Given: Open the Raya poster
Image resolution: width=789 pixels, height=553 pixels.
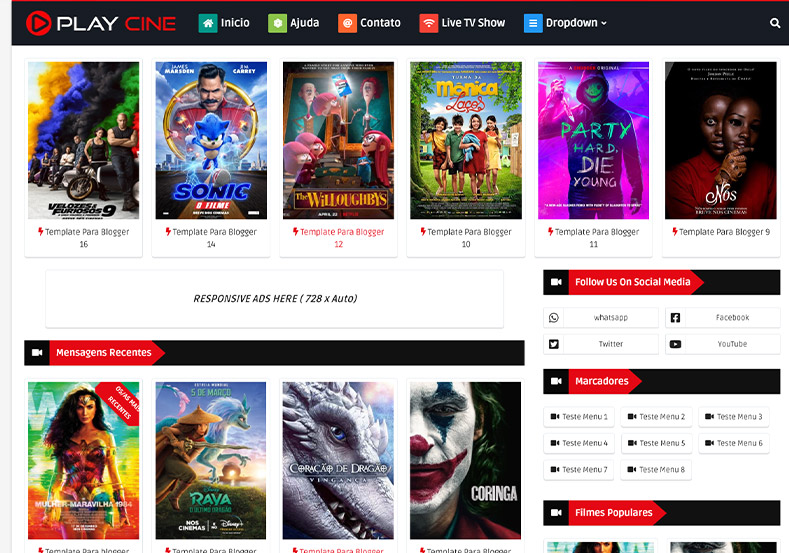Looking at the screenshot, I should (x=211, y=460).
